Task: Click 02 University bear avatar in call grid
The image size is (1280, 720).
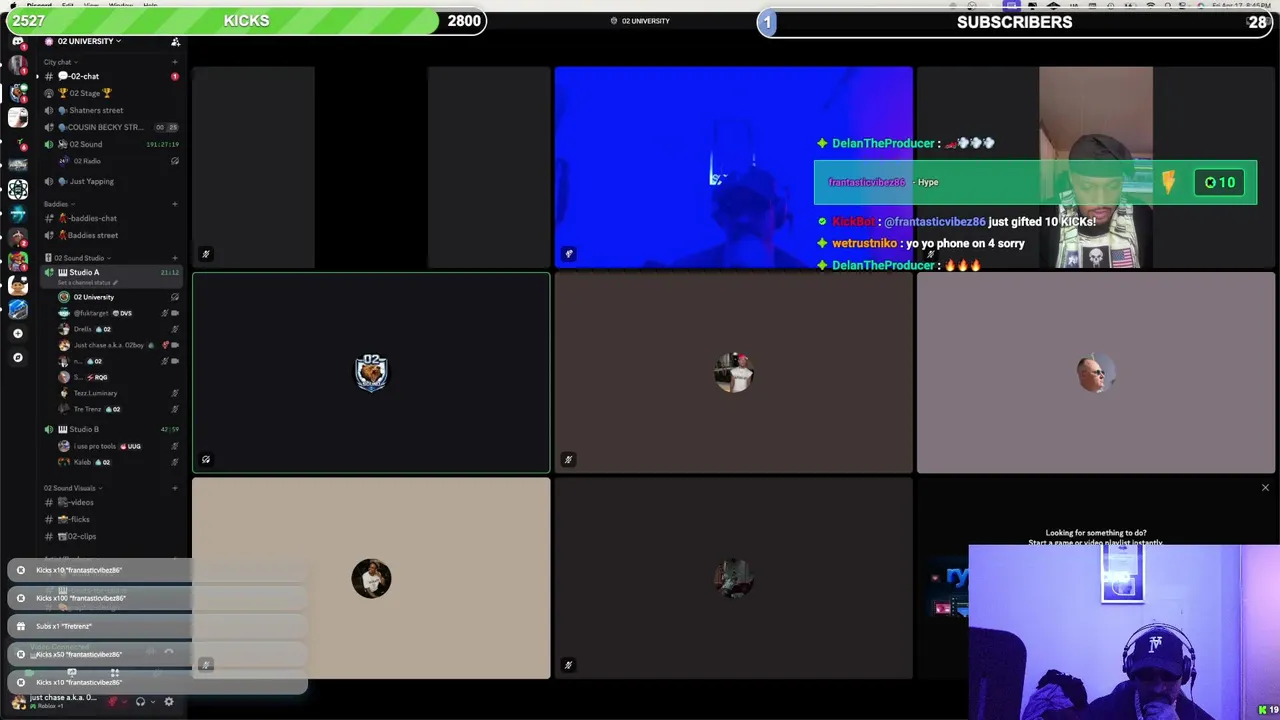Action: (x=371, y=372)
